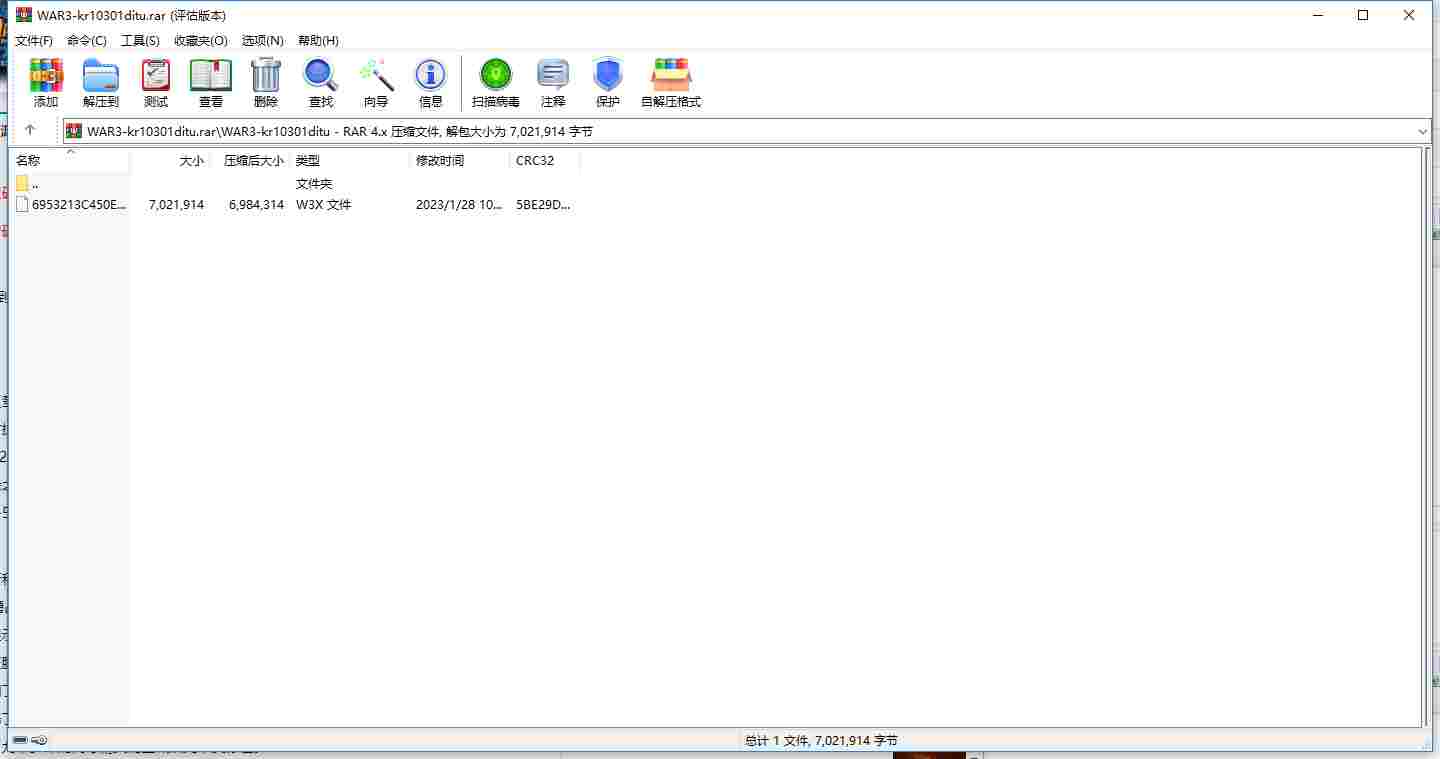The width and height of the screenshot is (1440, 759).
Task: Open the 命令(C) menu
Action: tap(87, 41)
